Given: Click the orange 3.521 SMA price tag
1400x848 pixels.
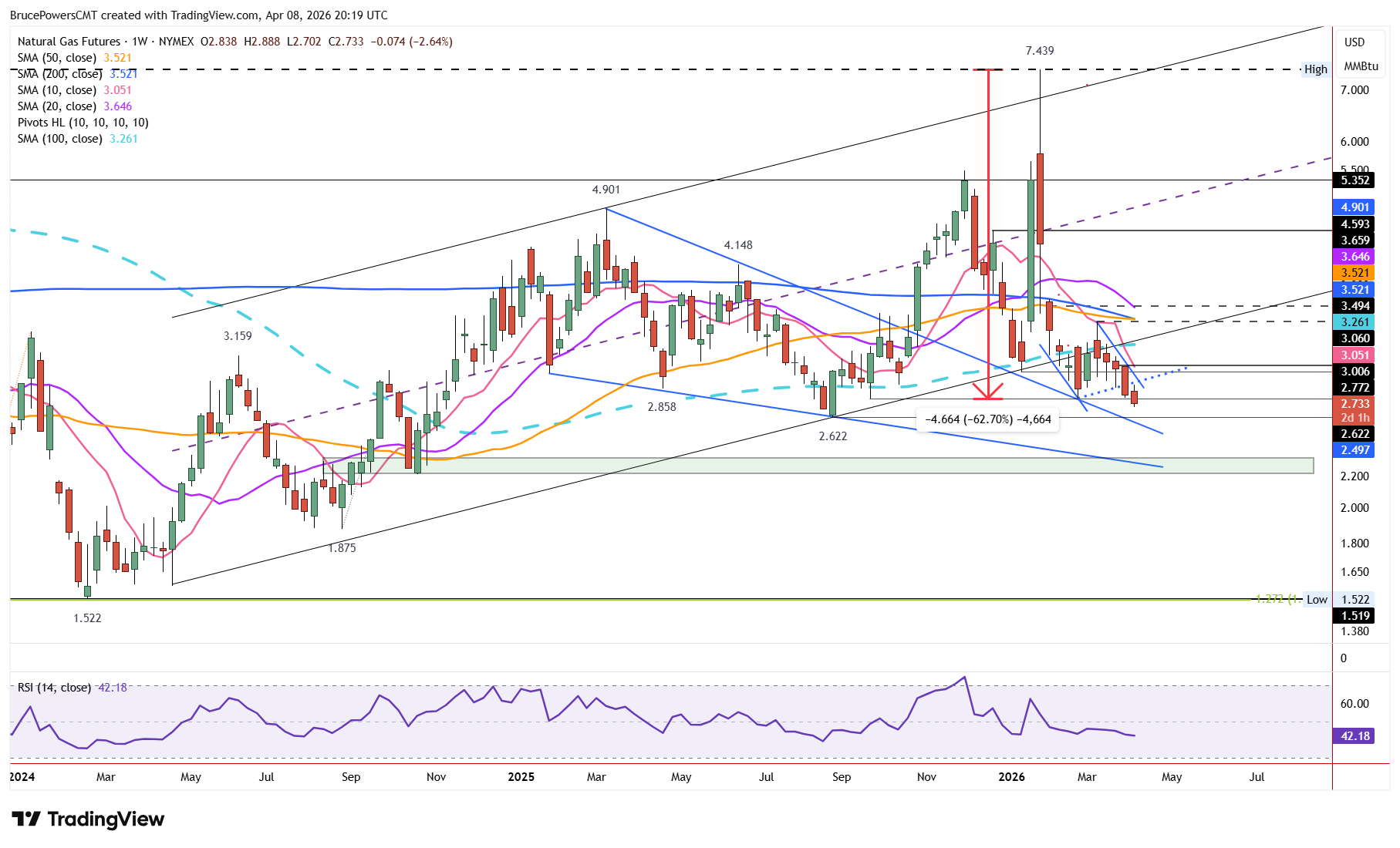Looking at the screenshot, I should click(1355, 273).
